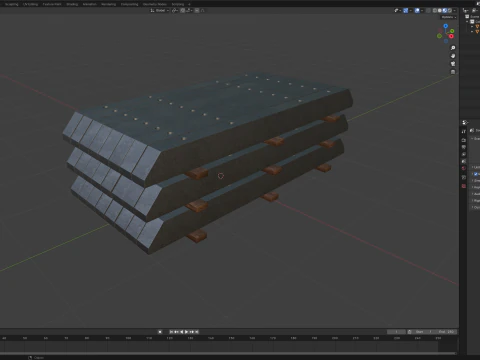Toggle proportional editing
This screenshot has height=360, width=480.
197,11
